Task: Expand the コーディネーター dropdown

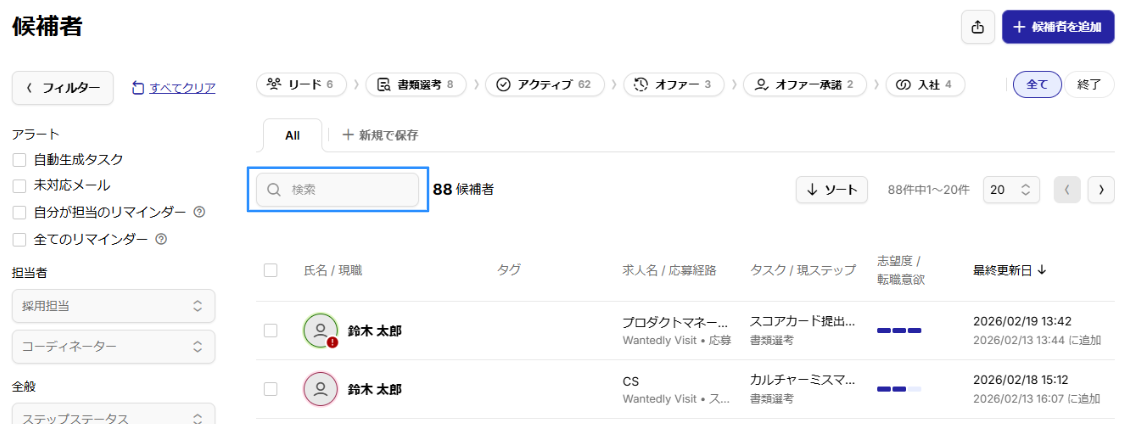Action: (113, 347)
